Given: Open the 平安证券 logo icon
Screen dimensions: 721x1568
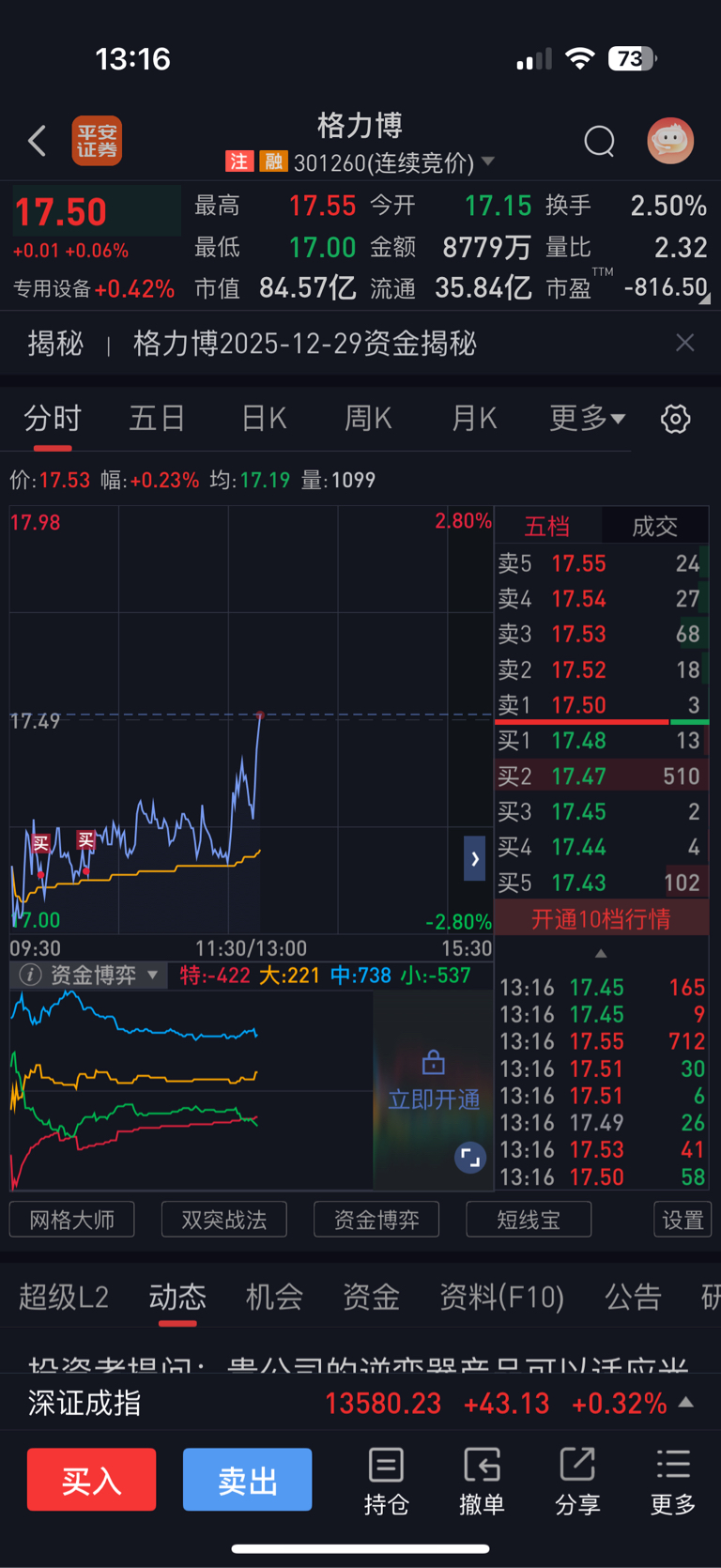Looking at the screenshot, I should [x=98, y=141].
